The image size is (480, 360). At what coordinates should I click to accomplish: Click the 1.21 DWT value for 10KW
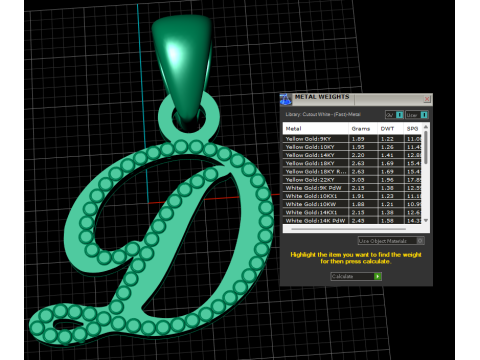387,204
